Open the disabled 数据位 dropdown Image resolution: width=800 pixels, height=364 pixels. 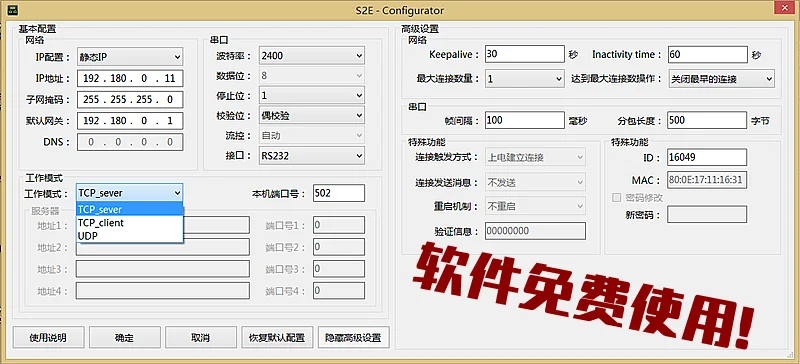tap(311, 76)
